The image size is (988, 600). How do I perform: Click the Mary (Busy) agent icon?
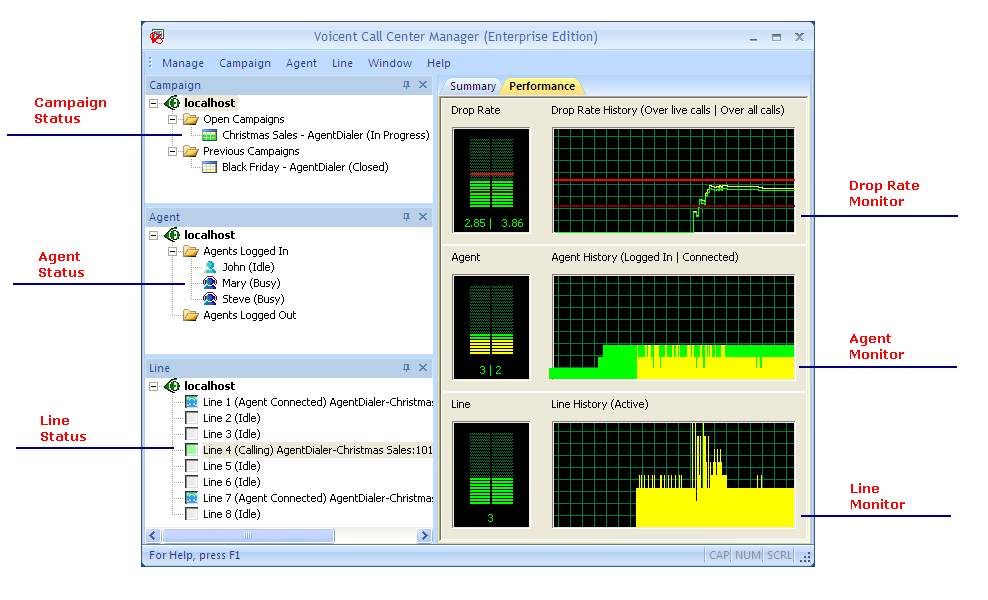pyautogui.click(x=210, y=283)
